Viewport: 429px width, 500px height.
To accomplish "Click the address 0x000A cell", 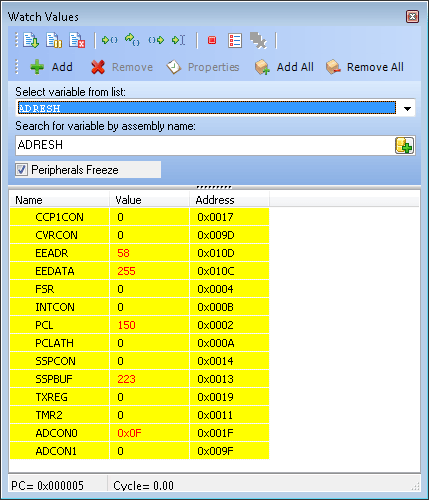I will click(229, 343).
